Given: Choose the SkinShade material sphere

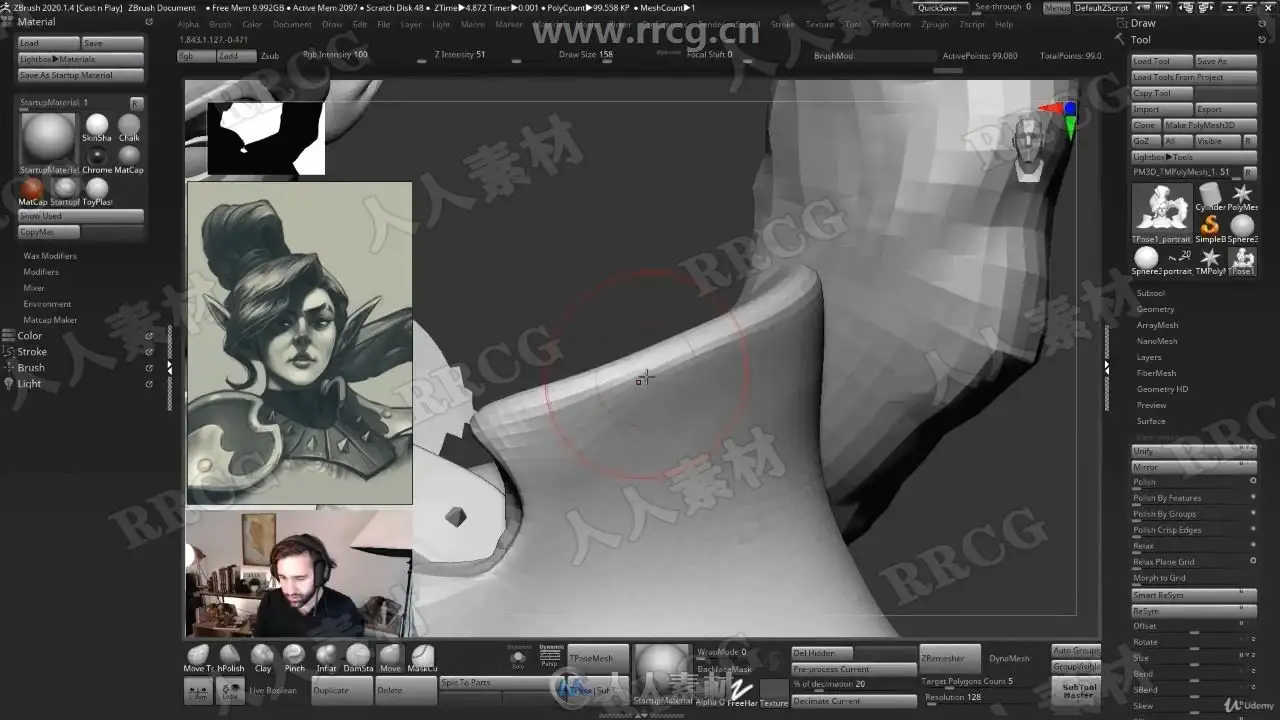Looking at the screenshot, I should click(97, 128).
